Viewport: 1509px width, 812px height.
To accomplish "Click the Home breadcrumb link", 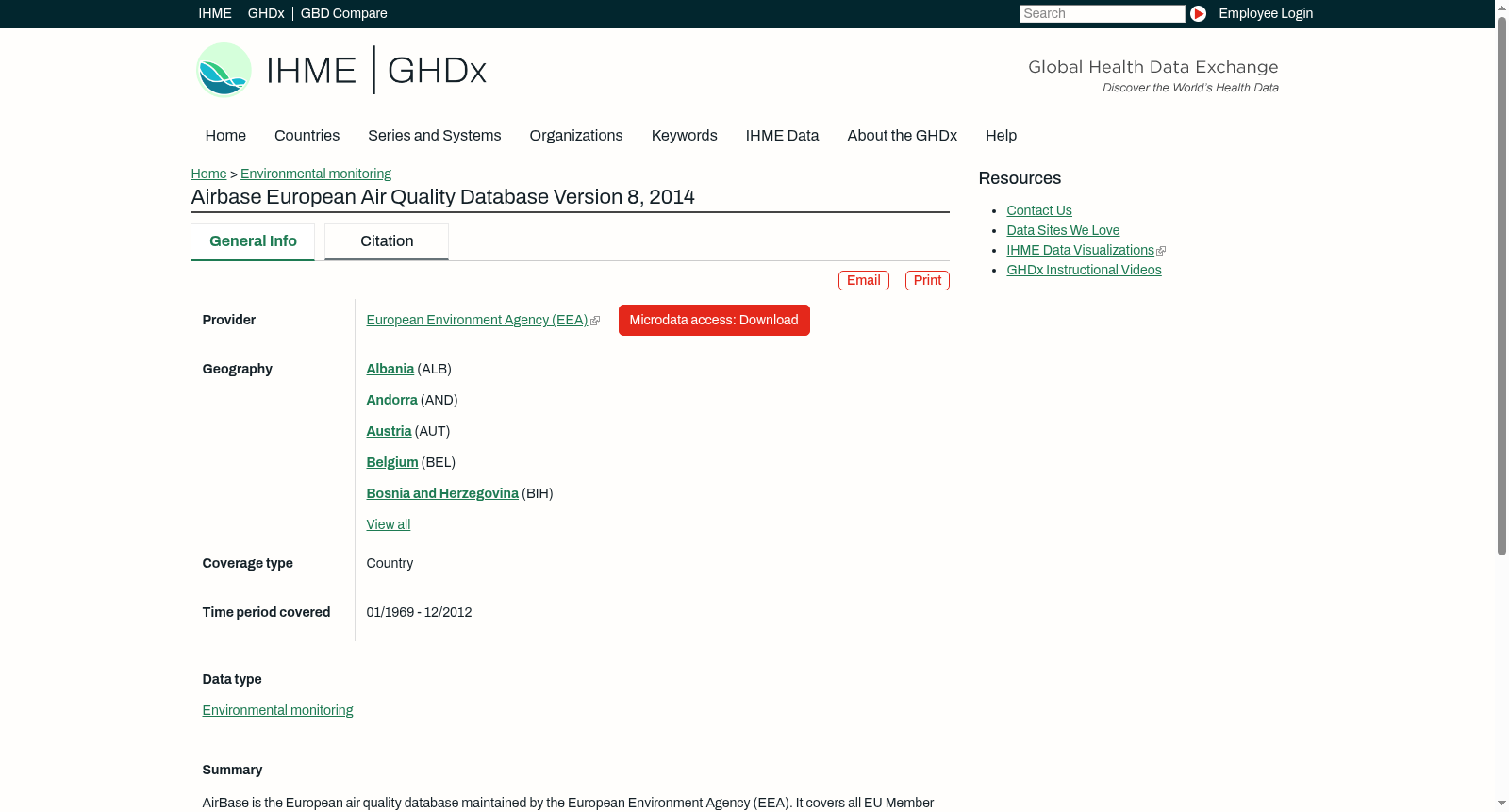I will pyautogui.click(x=208, y=174).
